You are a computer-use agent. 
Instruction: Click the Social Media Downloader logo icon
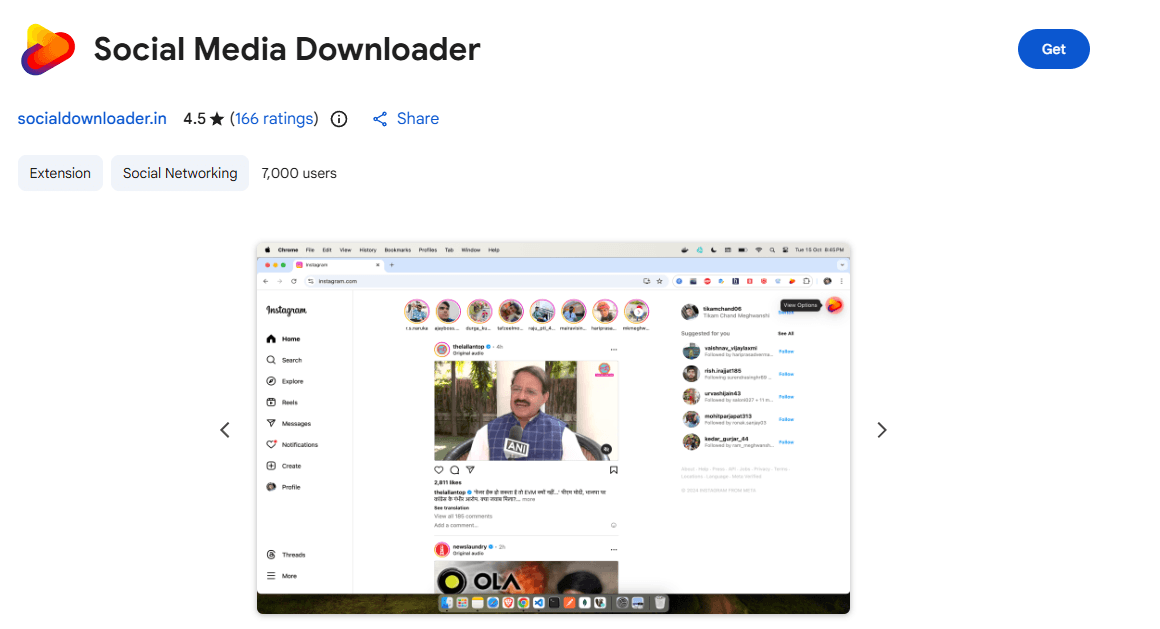(x=48, y=50)
